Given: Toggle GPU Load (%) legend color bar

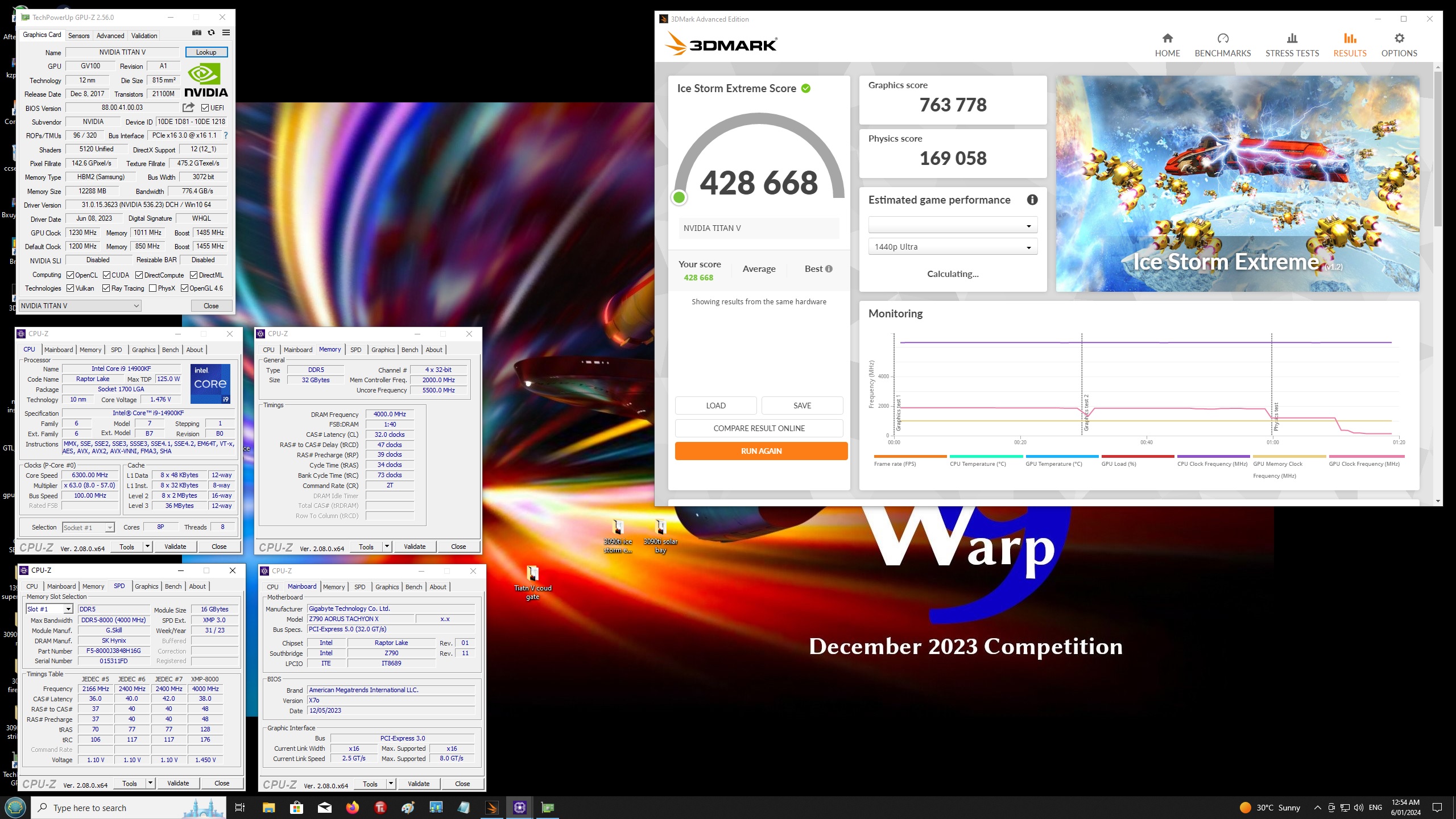Looking at the screenshot, I should (1137, 456).
